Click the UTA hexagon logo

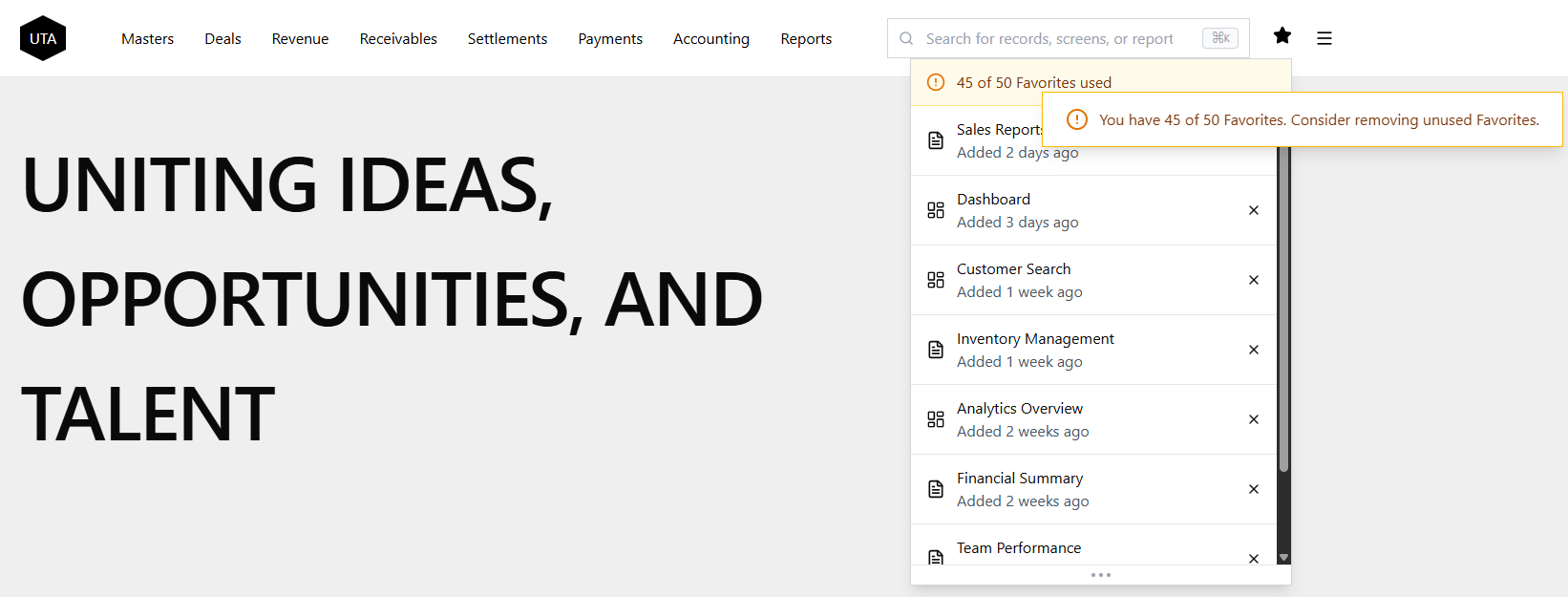(43, 38)
